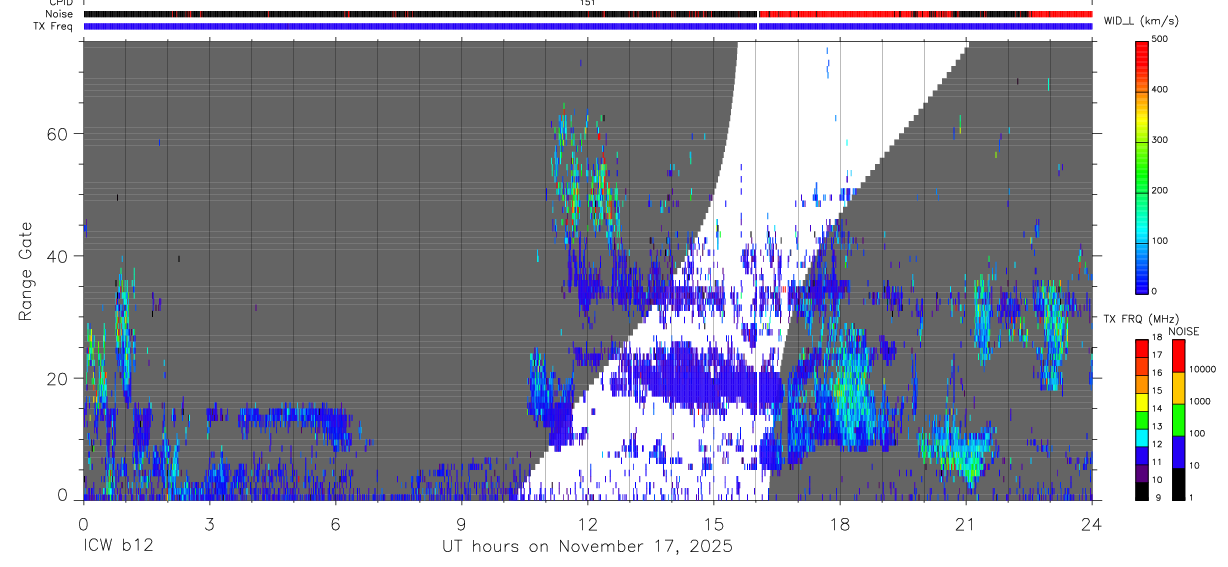
Task: Click the yellow-orange swatch in the NOISE legend
Action: click(x=1178, y=388)
